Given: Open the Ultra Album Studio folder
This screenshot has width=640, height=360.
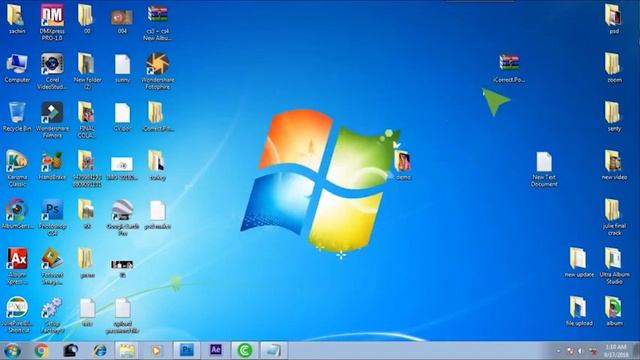Looking at the screenshot, I should [614, 266].
